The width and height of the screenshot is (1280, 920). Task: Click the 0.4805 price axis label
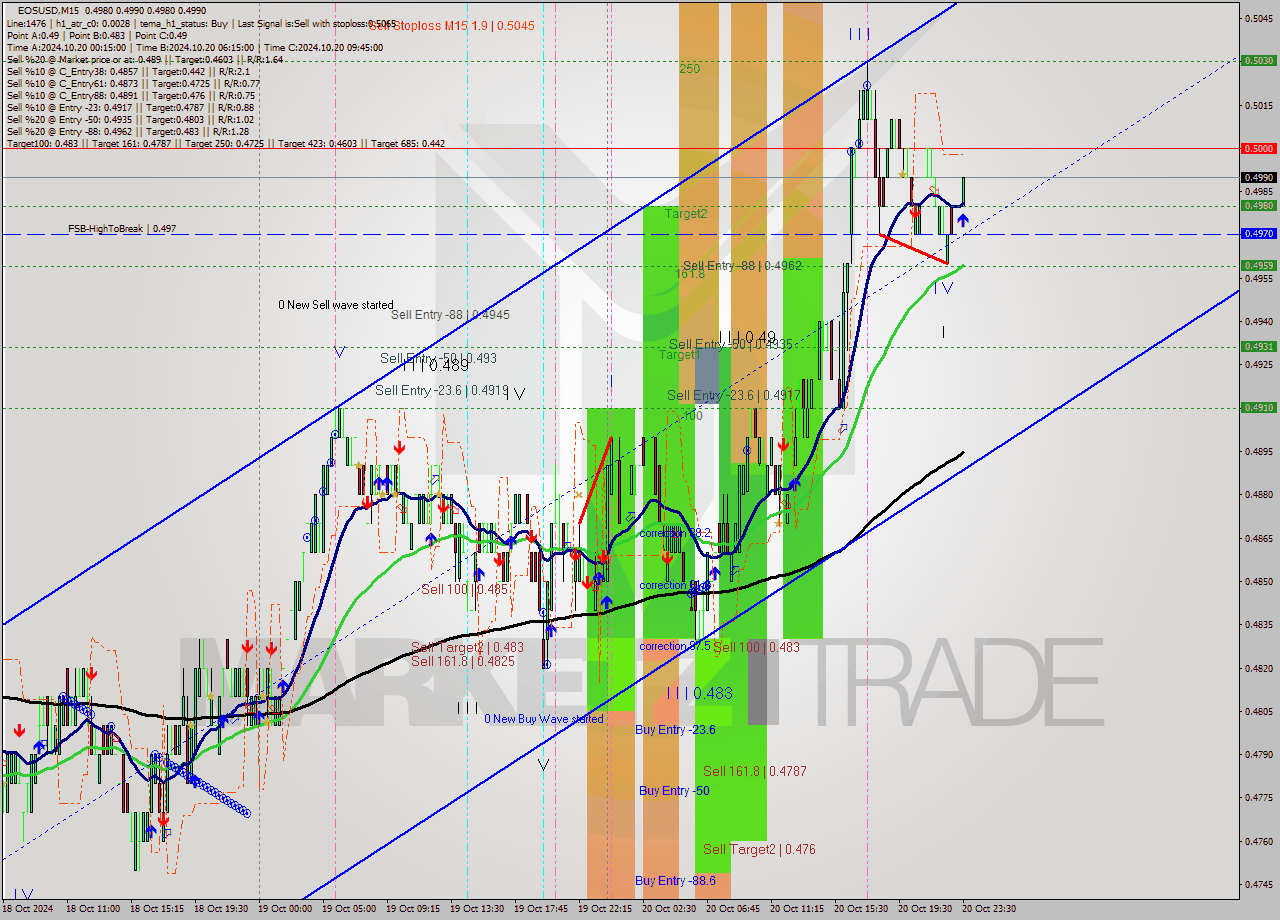[x=1258, y=711]
